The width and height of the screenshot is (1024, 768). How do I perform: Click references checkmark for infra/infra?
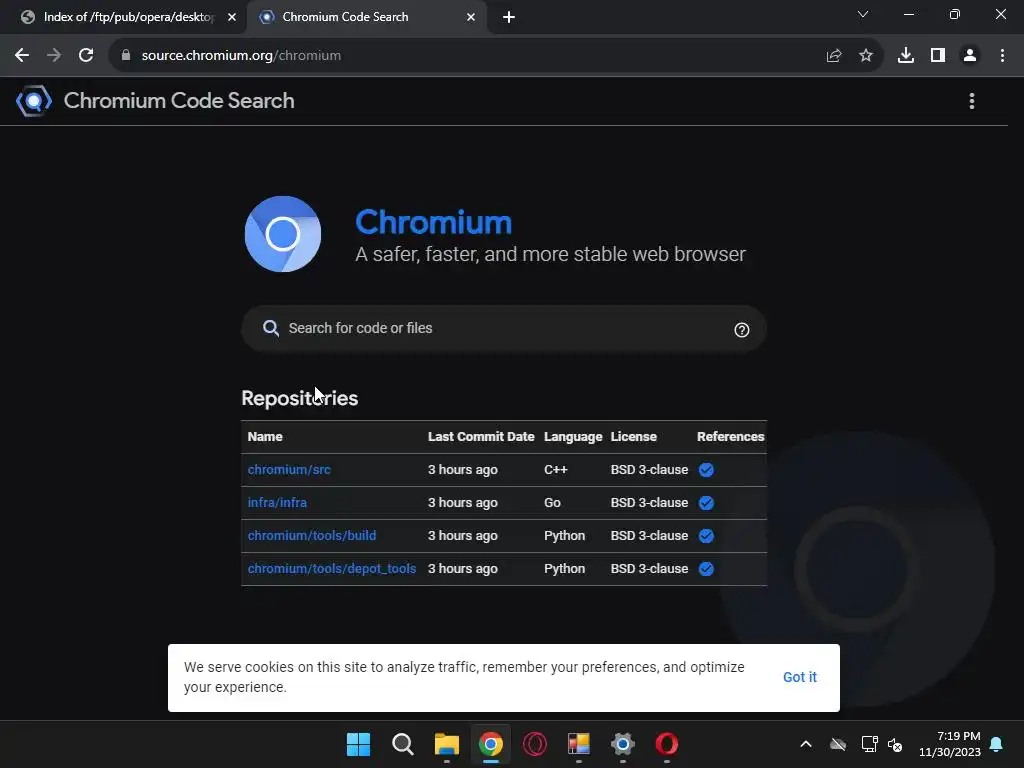(706, 503)
